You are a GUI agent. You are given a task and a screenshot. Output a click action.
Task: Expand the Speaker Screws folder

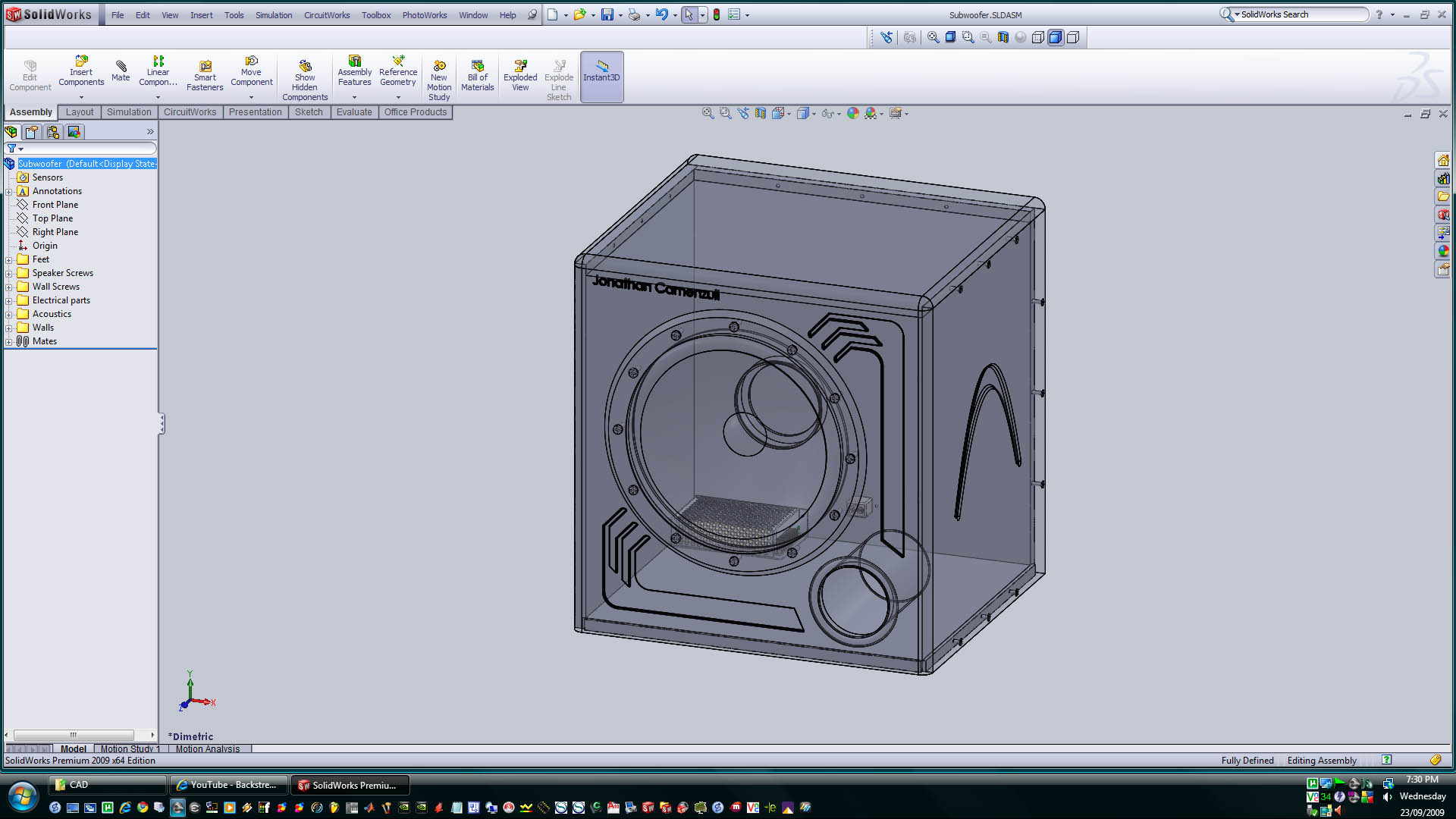pos(9,273)
